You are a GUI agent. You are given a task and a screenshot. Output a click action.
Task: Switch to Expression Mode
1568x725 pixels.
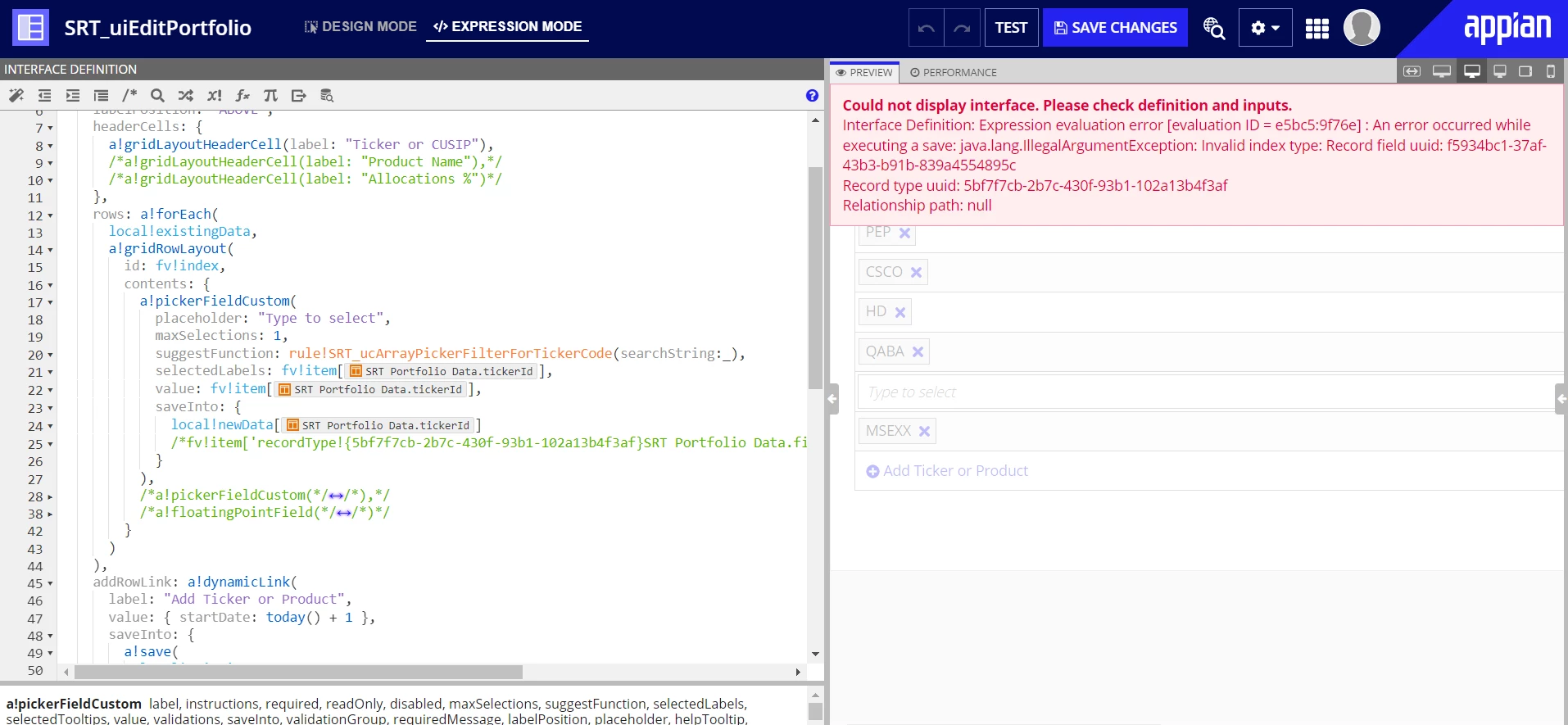coord(508,27)
